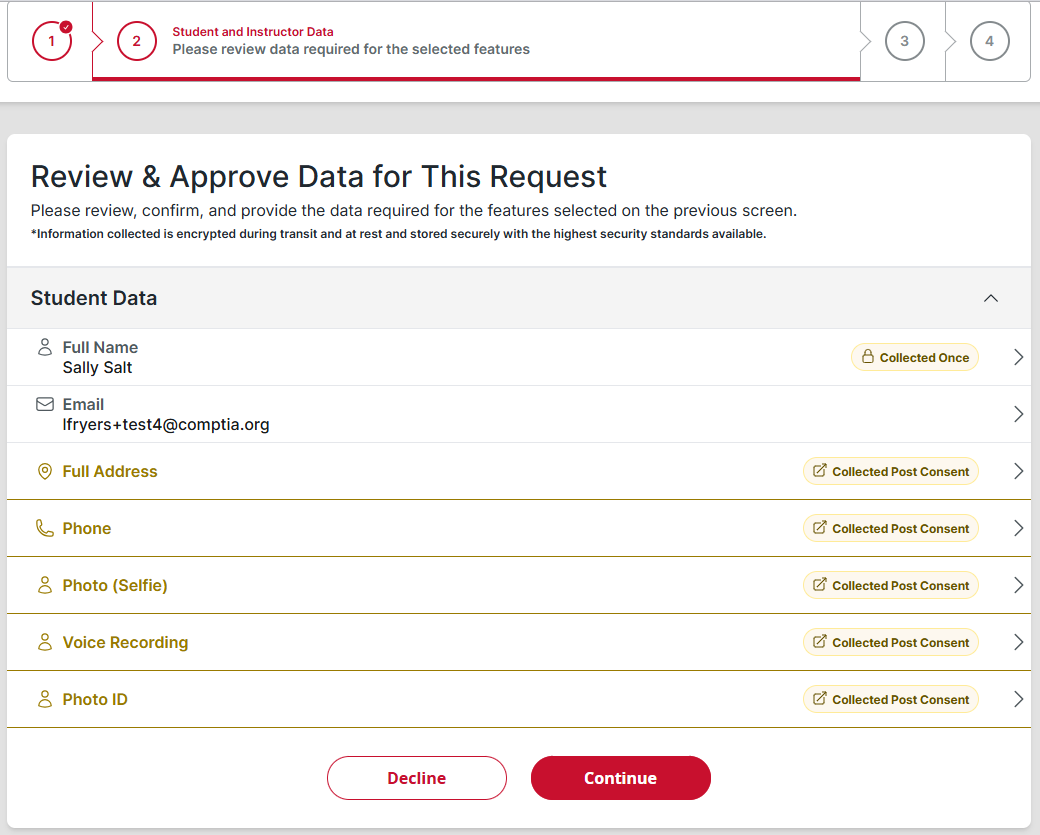
Task: Expand the Phone row arrow
Action: pos(1019,529)
